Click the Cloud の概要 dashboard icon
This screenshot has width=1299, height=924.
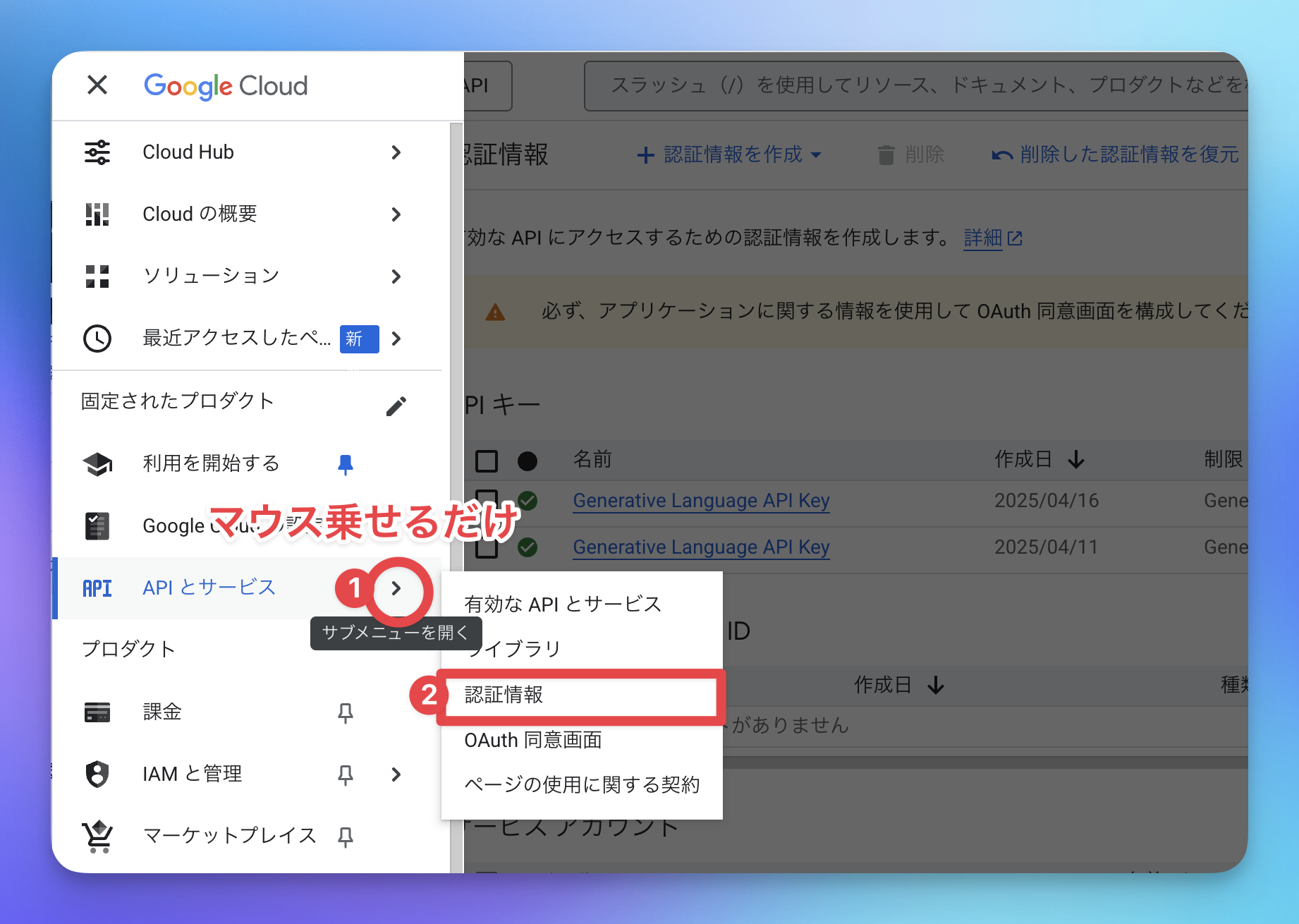[97, 214]
